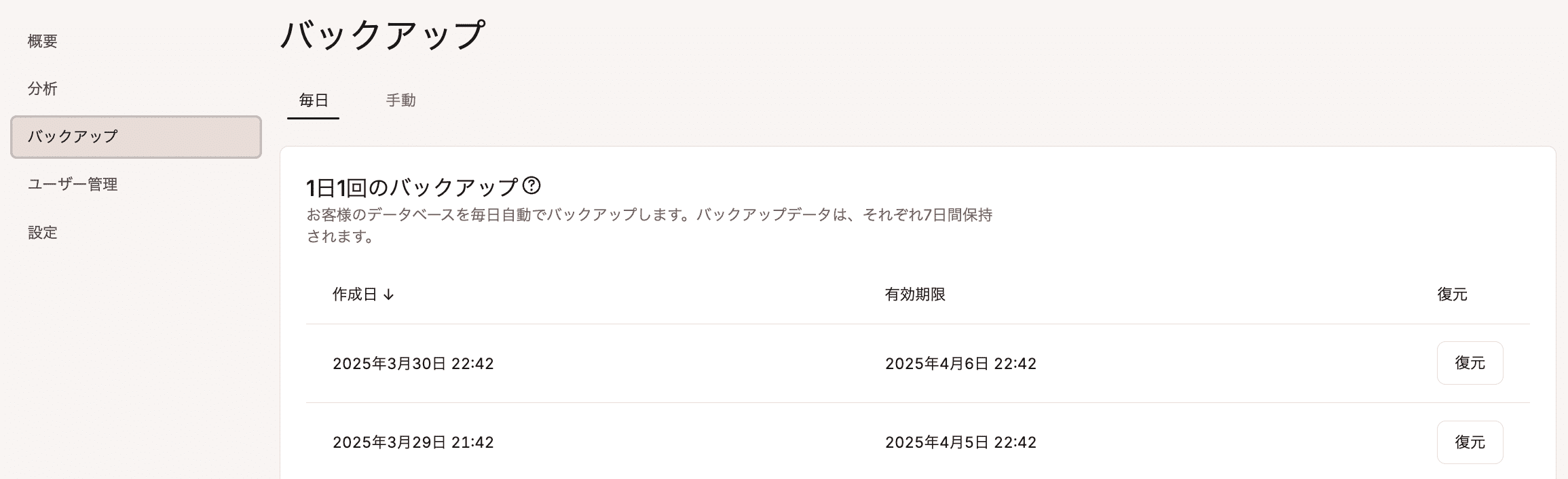Restore the 2025年3月30日 backup
The height and width of the screenshot is (479, 1568).
click(x=1470, y=363)
